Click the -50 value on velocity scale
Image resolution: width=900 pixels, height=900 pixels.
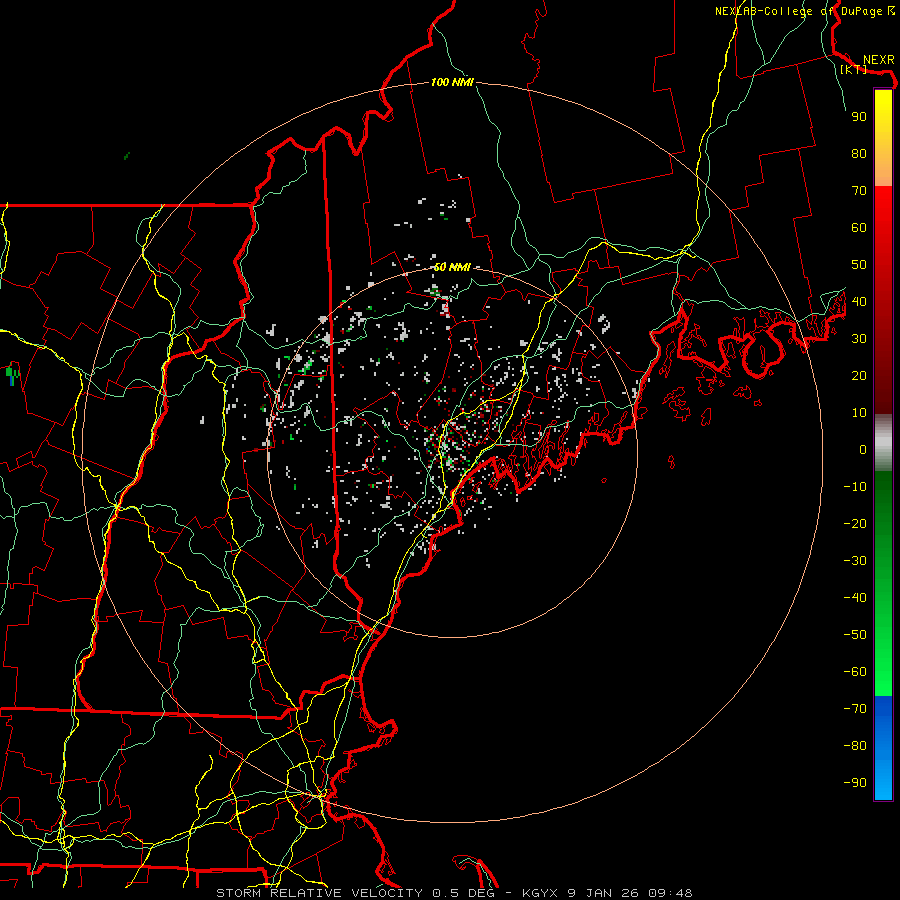855,635
